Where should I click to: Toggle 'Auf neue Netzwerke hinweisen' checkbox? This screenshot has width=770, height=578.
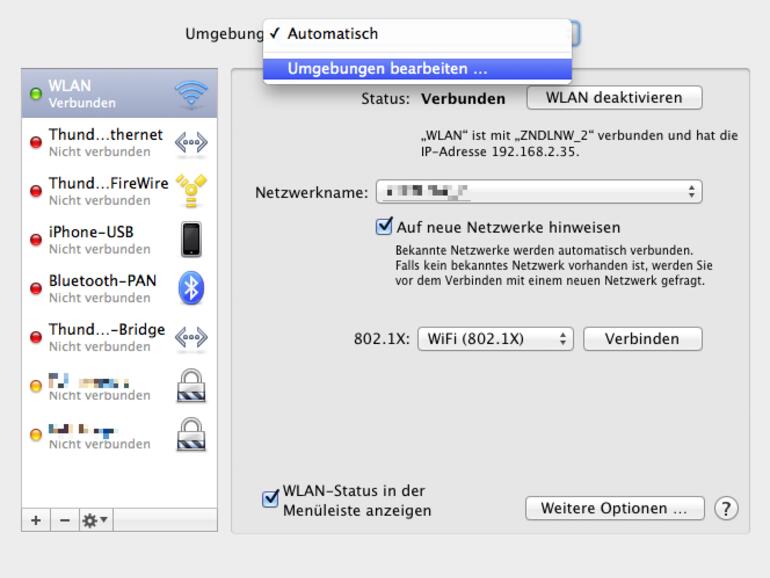coord(384,226)
